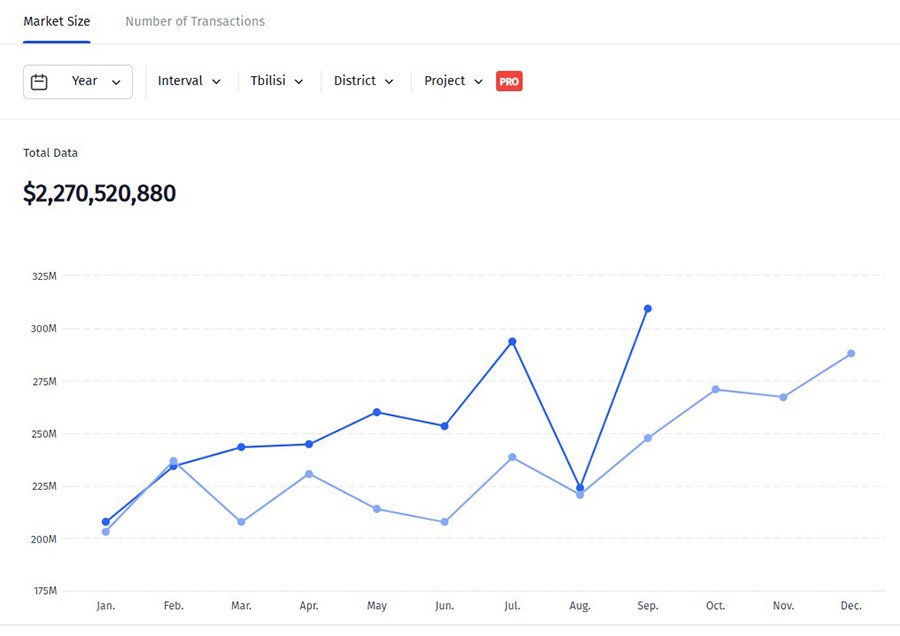Click light blue March data point
This screenshot has height=636, width=900.
pos(241,522)
